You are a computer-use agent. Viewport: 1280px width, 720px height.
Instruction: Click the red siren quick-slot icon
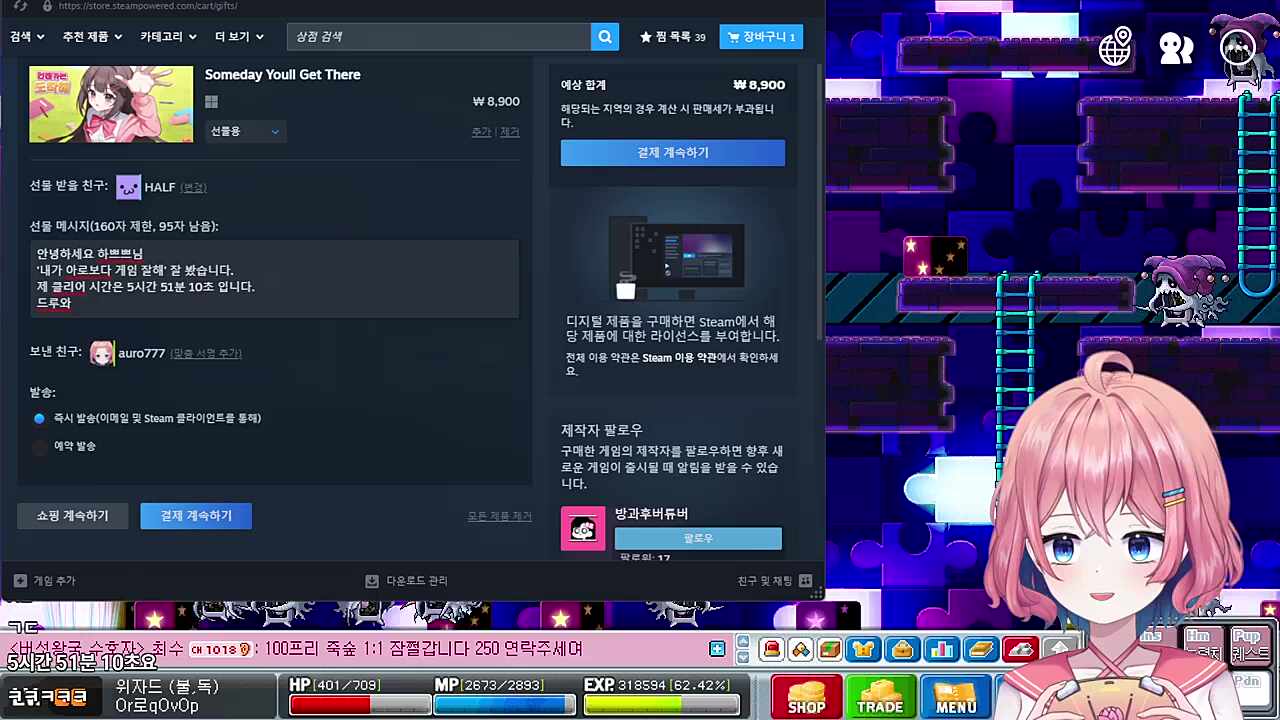click(x=772, y=650)
